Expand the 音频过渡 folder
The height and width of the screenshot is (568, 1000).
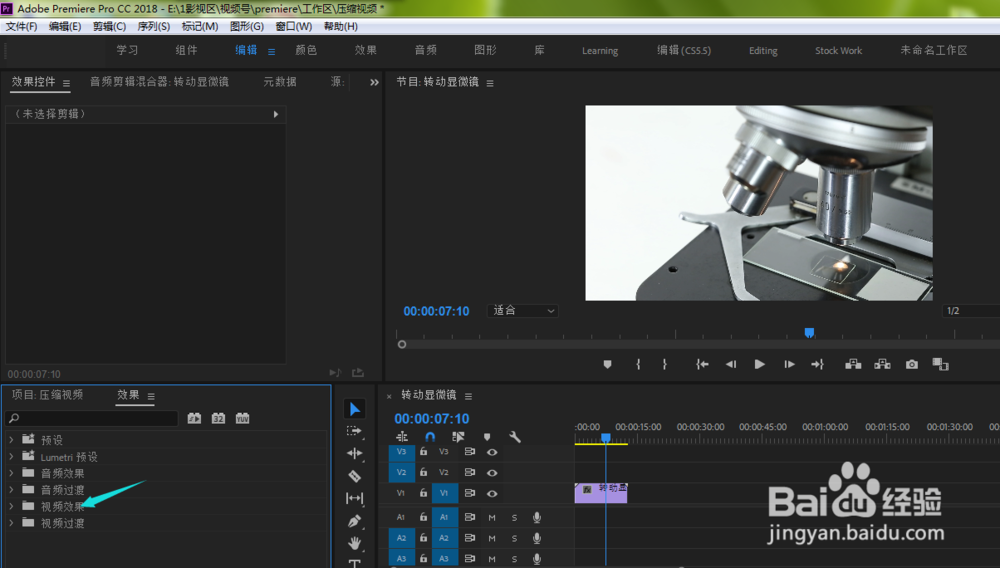pos(11,490)
